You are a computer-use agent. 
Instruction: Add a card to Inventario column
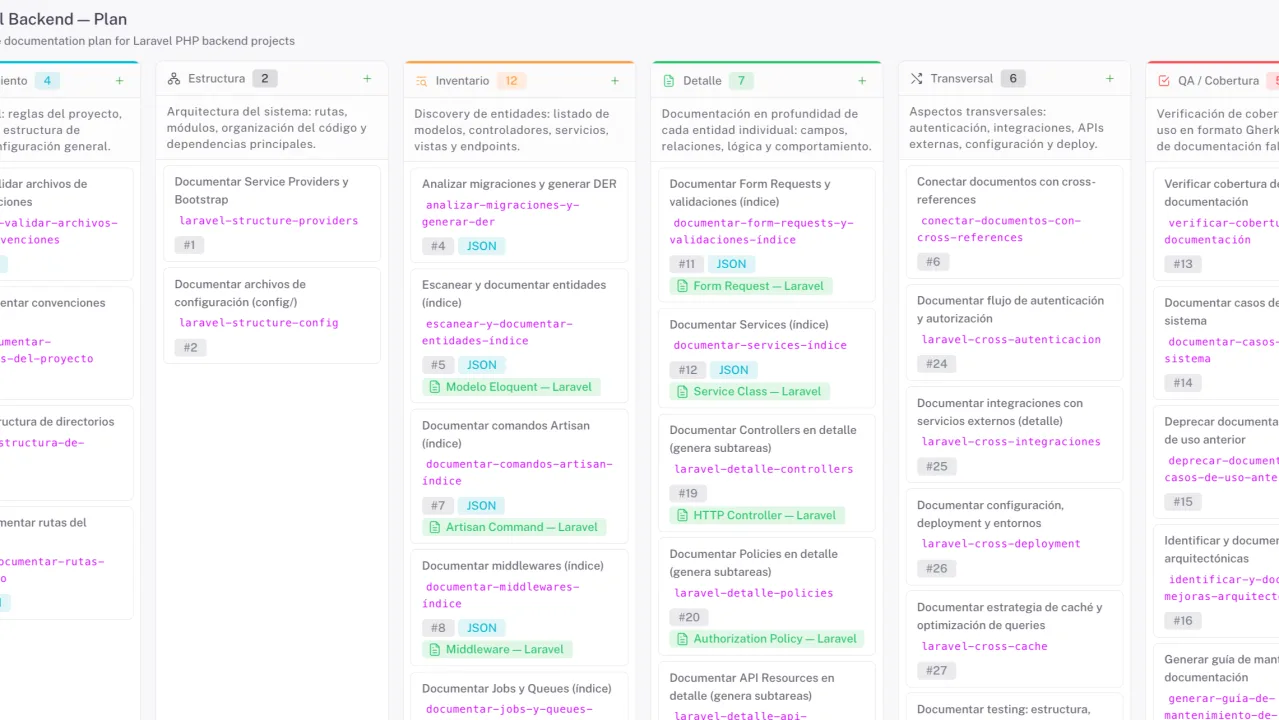pyautogui.click(x=615, y=81)
